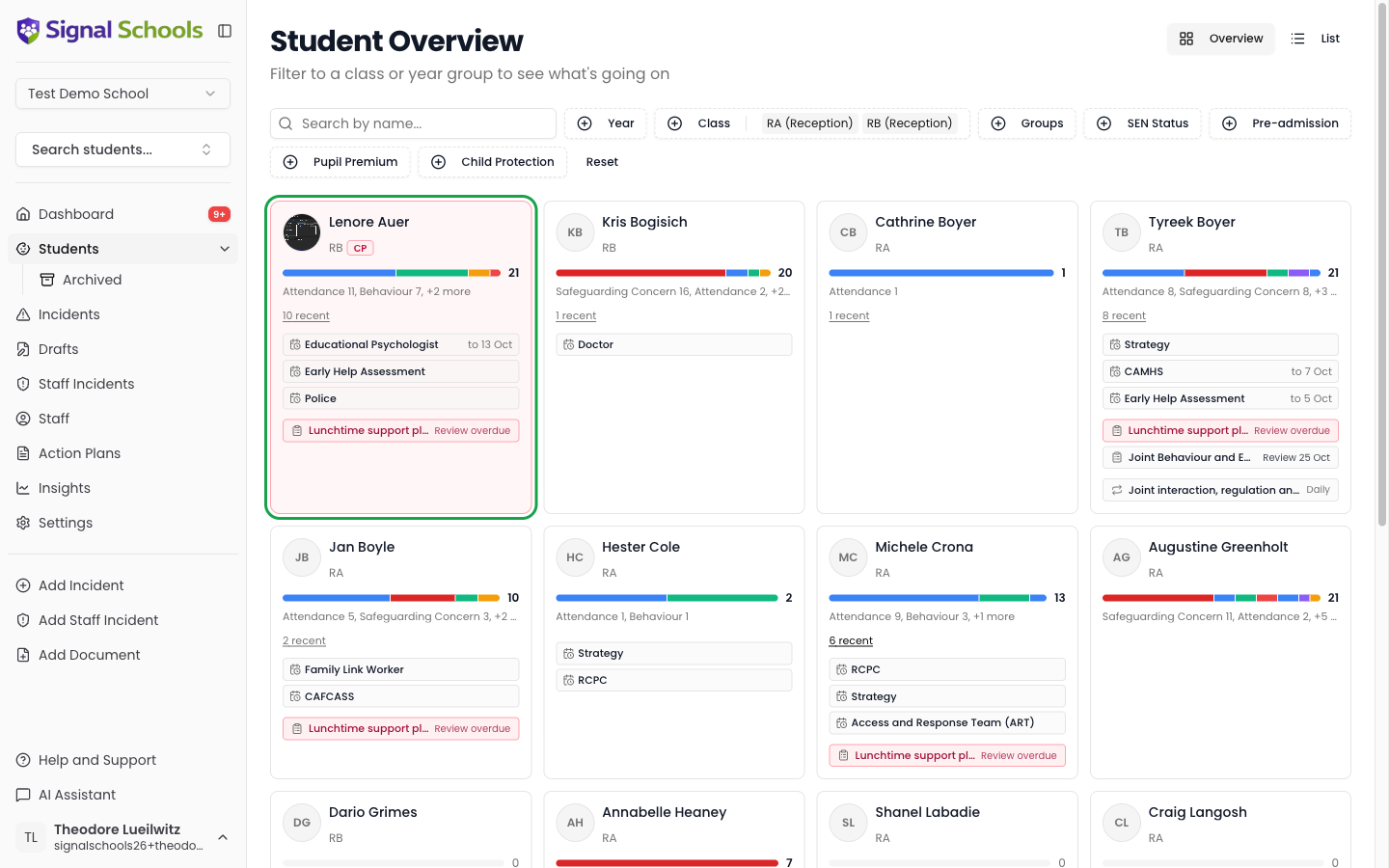
Task: Open the Groups filter
Action: (1027, 123)
